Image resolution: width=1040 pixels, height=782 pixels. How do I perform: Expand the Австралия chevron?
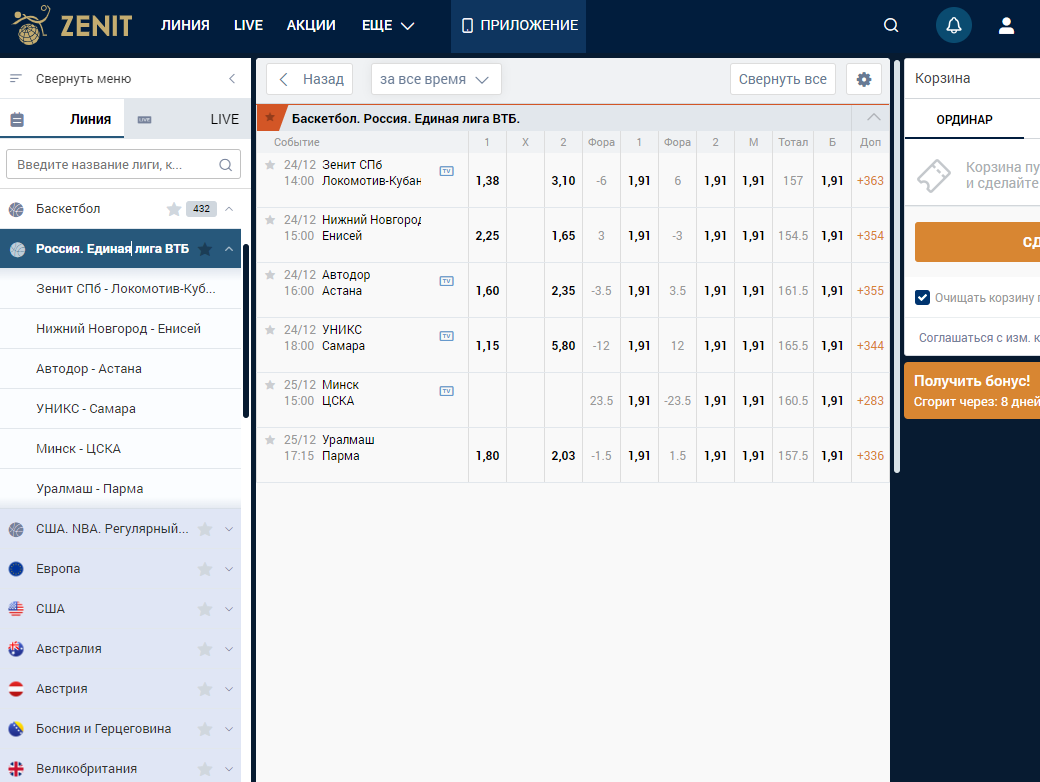pyautogui.click(x=229, y=649)
